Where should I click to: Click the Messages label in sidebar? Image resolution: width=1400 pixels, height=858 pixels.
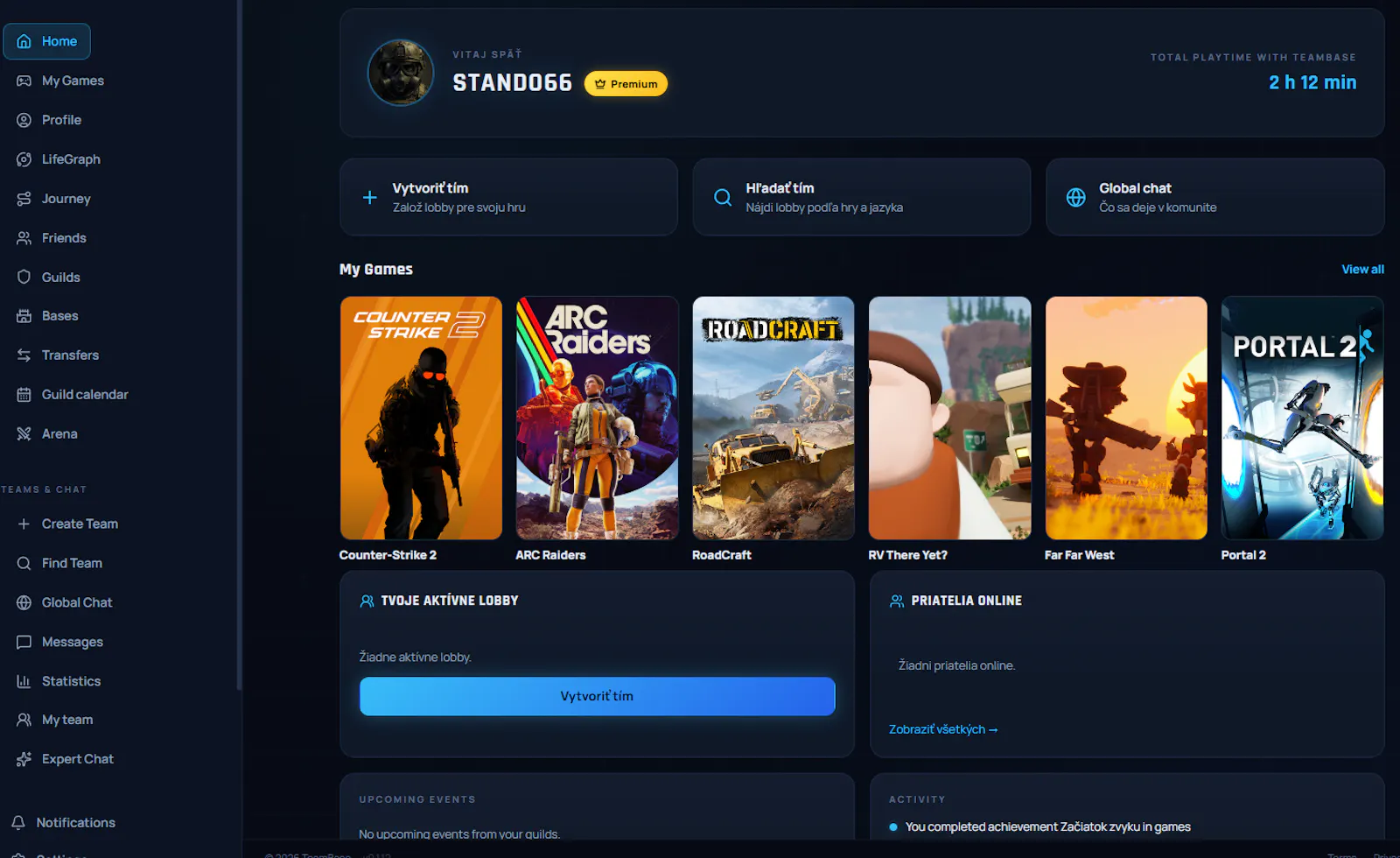pos(73,642)
